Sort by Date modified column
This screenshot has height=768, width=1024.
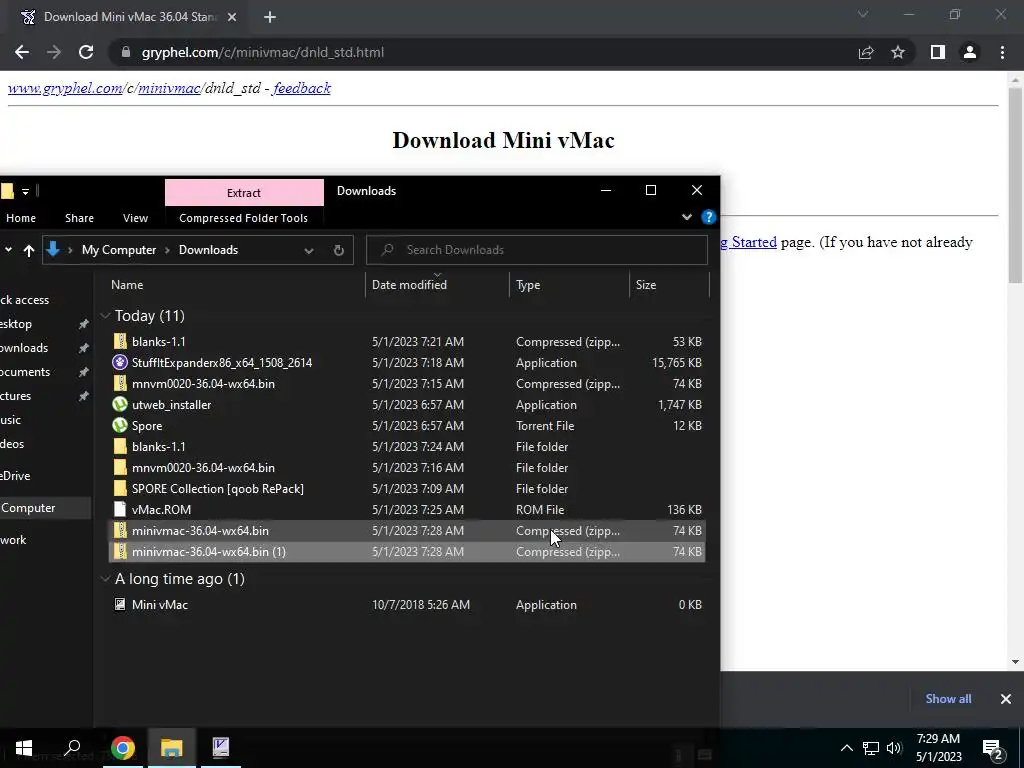coord(409,285)
